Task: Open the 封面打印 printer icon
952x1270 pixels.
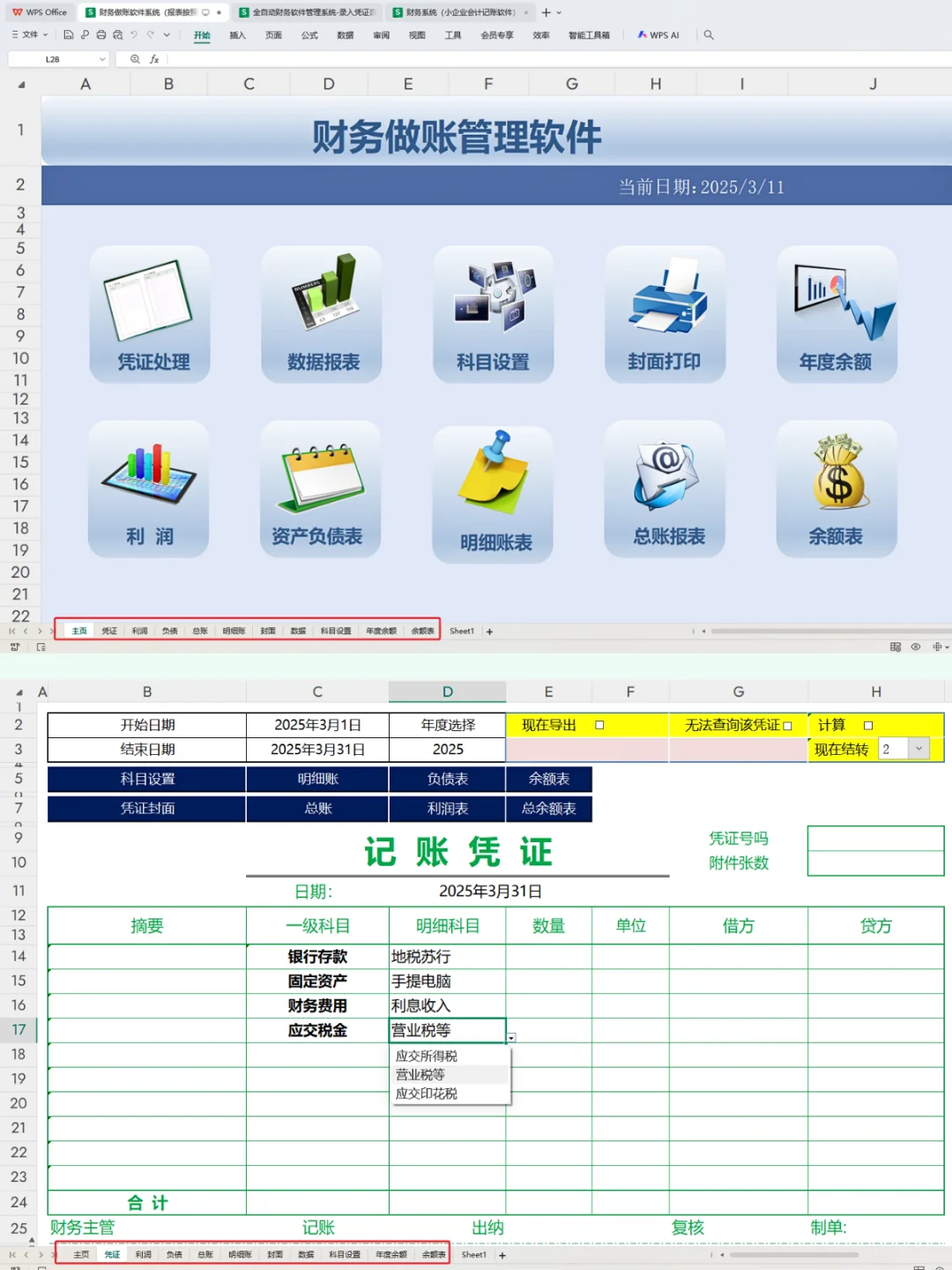Action: point(665,313)
